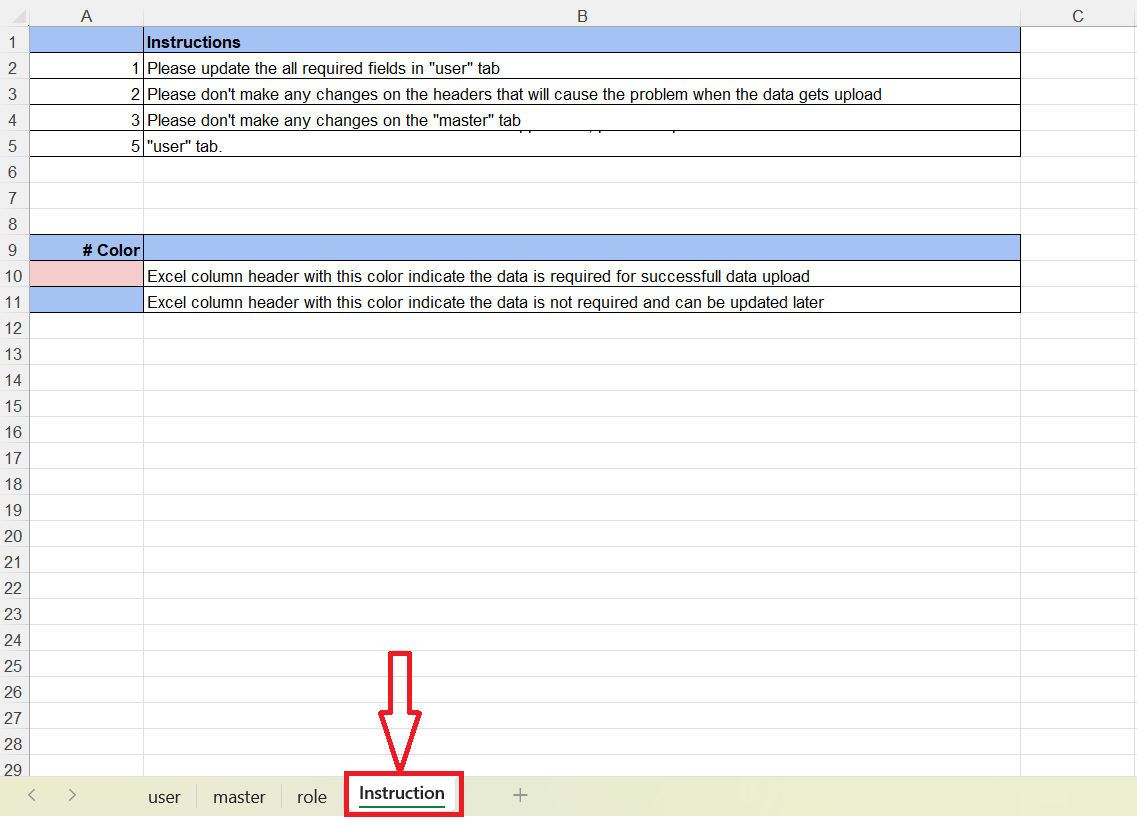The image size is (1137, 825).
Task: Select column C header
Action: pyautogui.click(x=1078, y=16)
